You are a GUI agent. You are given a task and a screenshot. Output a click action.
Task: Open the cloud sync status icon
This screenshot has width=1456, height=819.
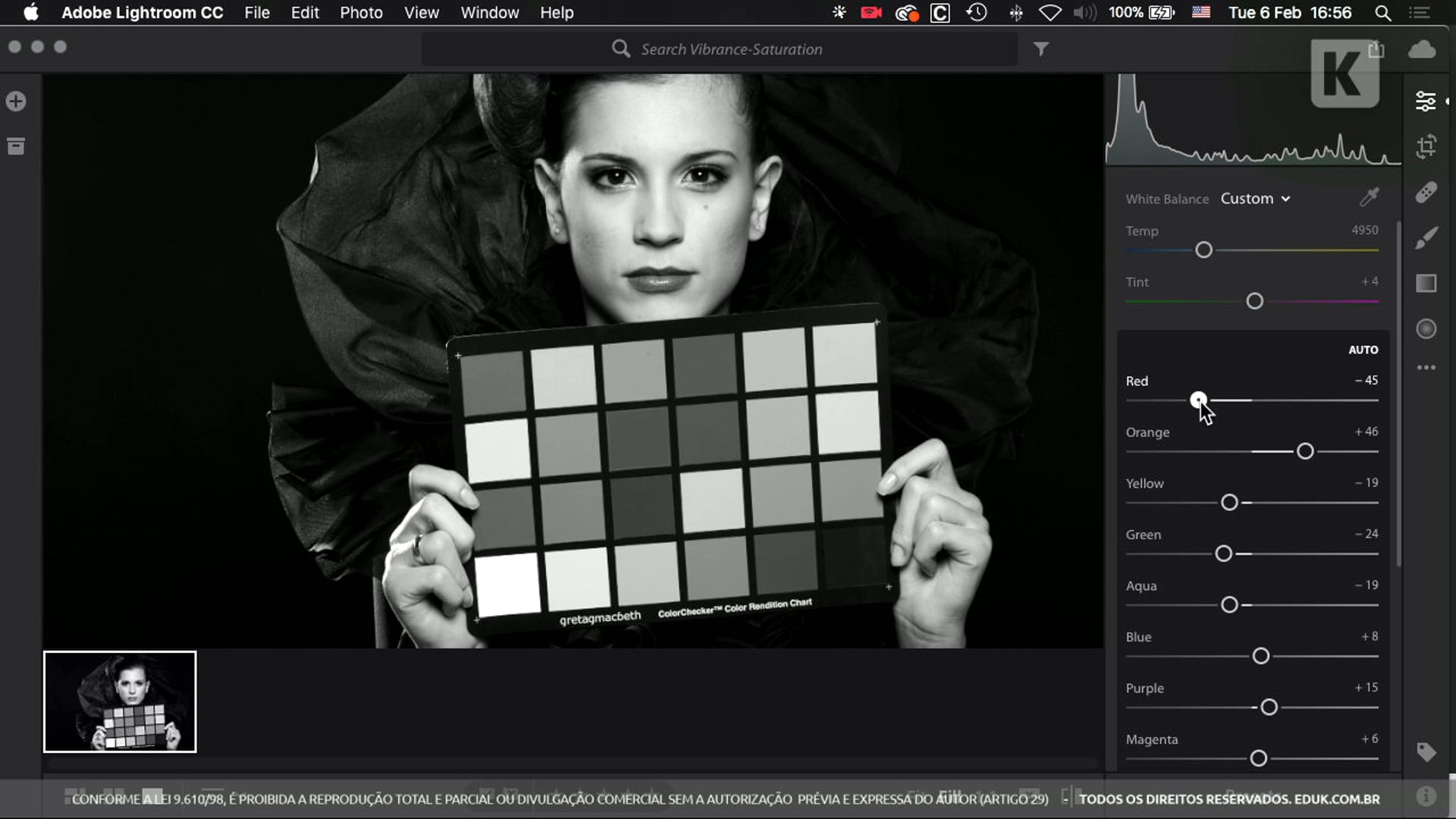tap(1422, 50)
